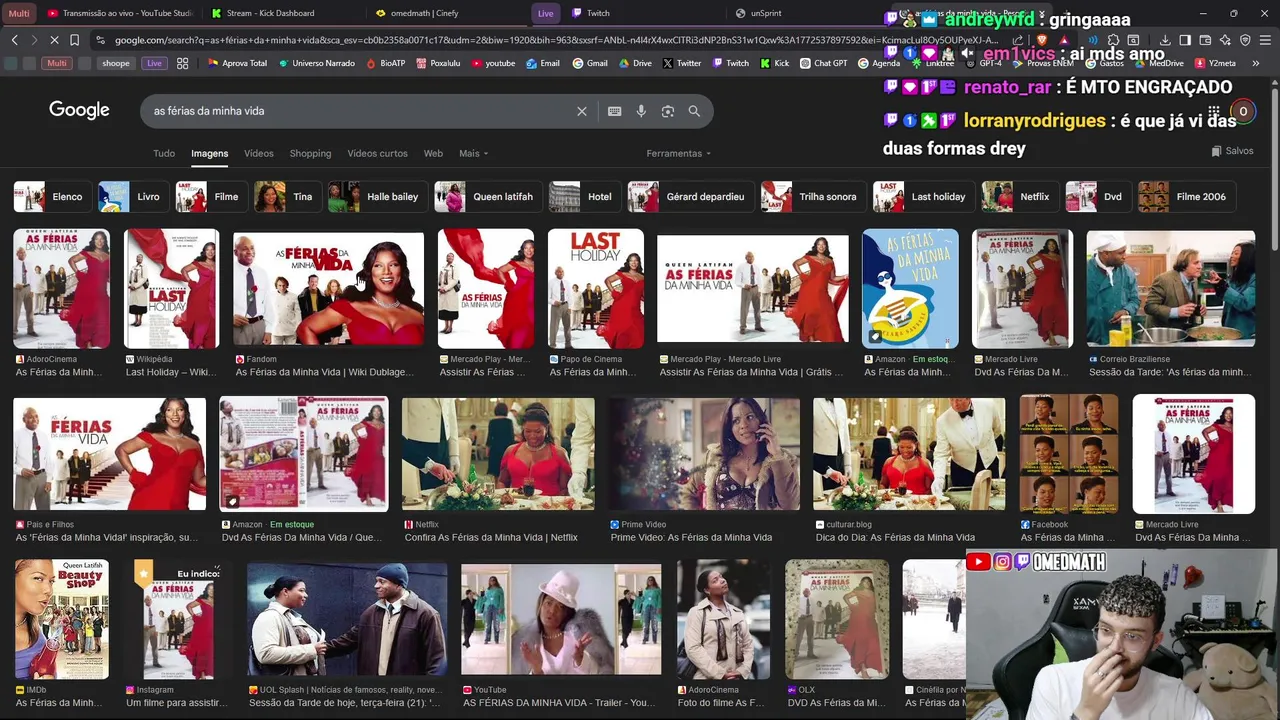Select the Imagens tab
The height and width of the screenshot is (720, 1280).
point(210,153)
